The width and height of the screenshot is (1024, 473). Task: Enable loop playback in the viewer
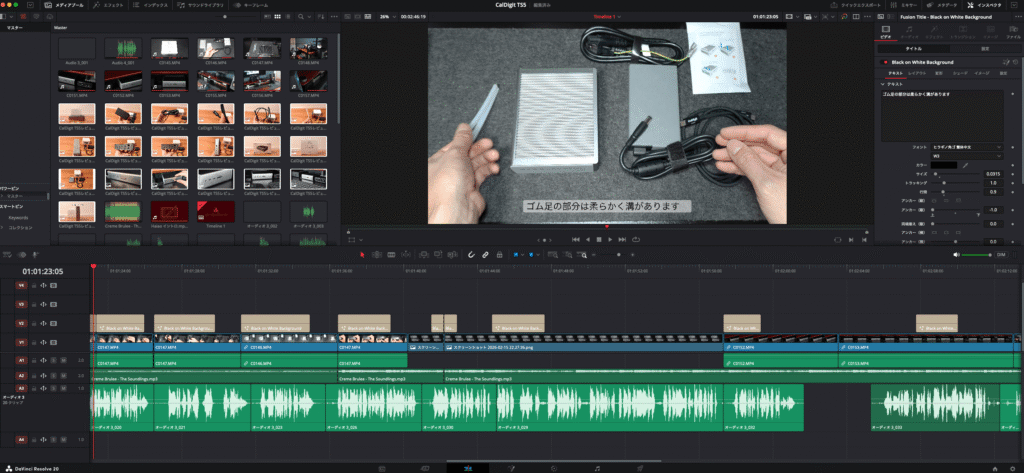[x=635, y=239]
